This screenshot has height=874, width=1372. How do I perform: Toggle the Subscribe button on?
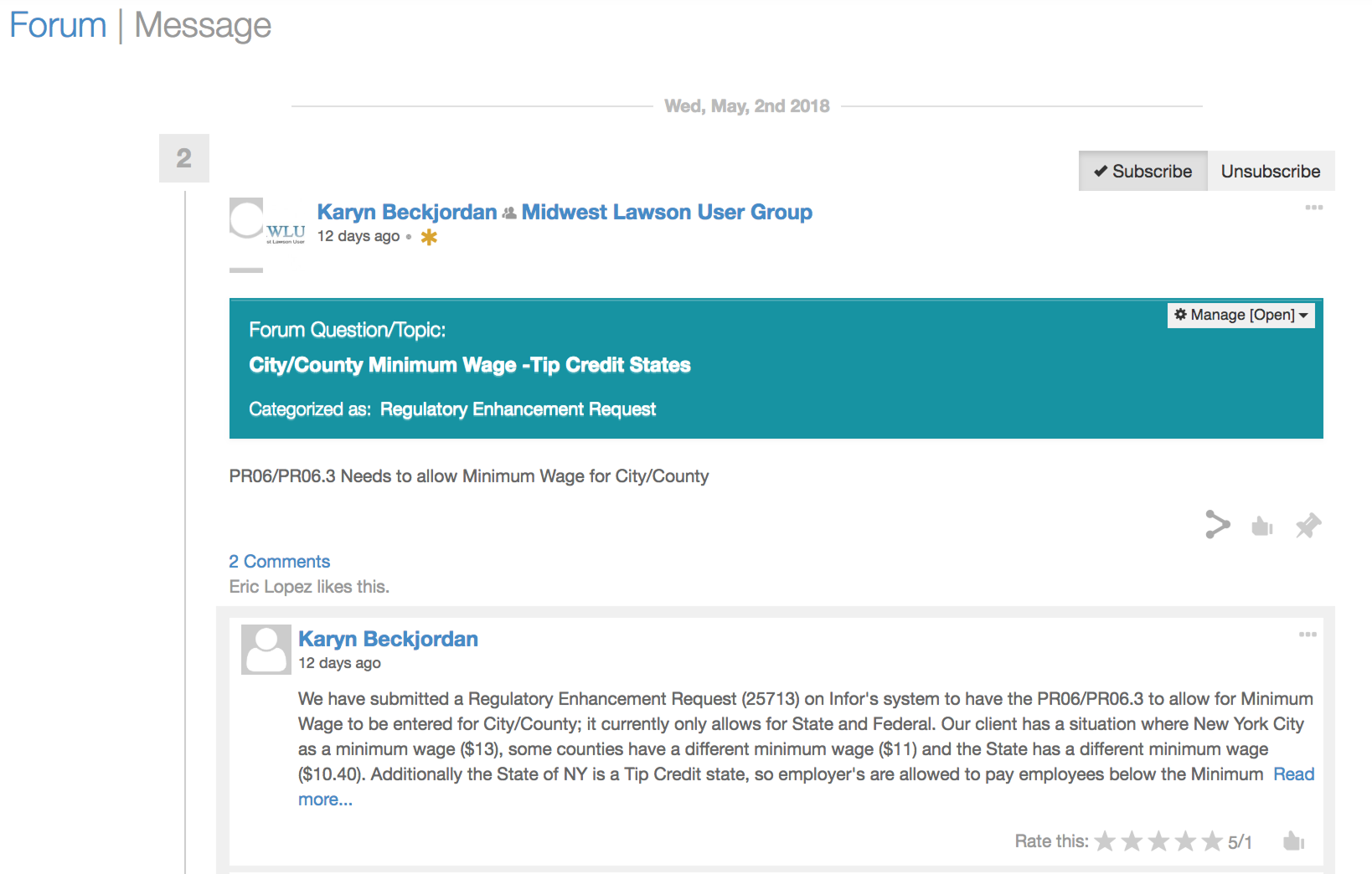[1142, 171]
